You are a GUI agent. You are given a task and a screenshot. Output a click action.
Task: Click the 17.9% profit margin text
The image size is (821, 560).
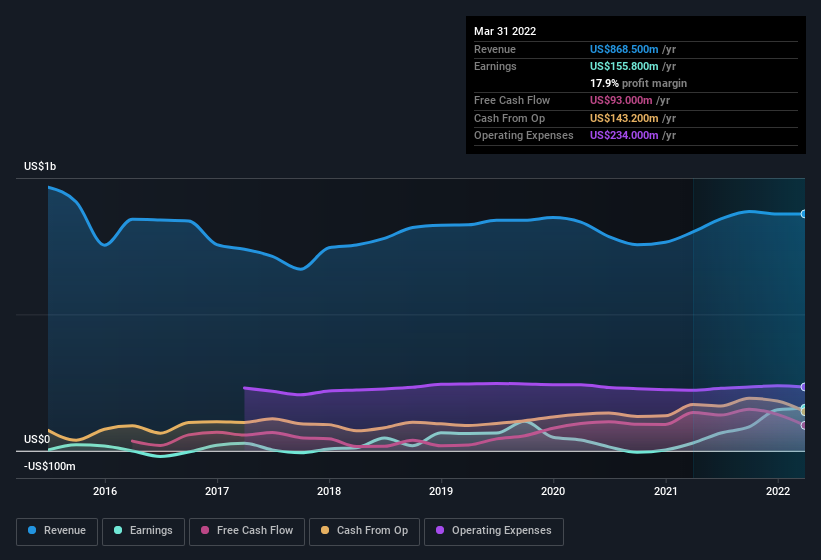638,83
